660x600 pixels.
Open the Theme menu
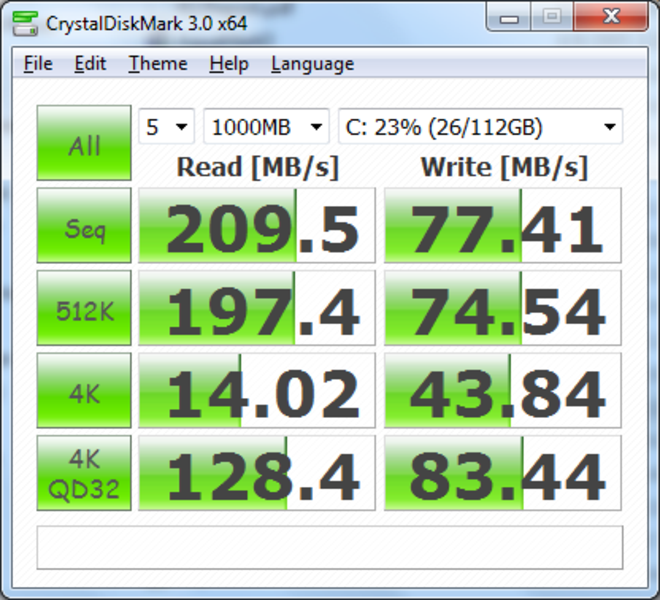tap(158, 64)
